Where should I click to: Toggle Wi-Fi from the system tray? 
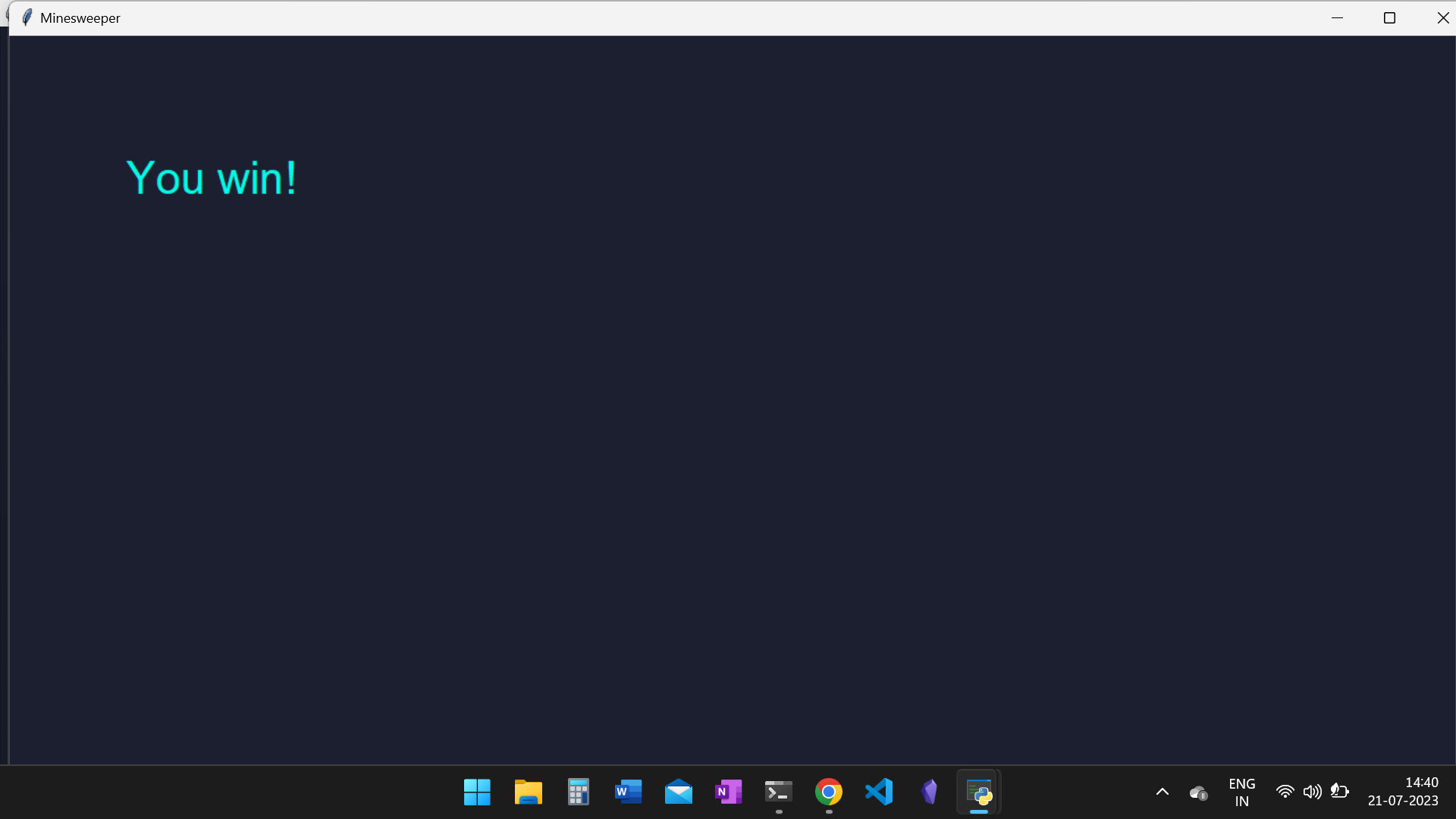tap(1285, 792)
